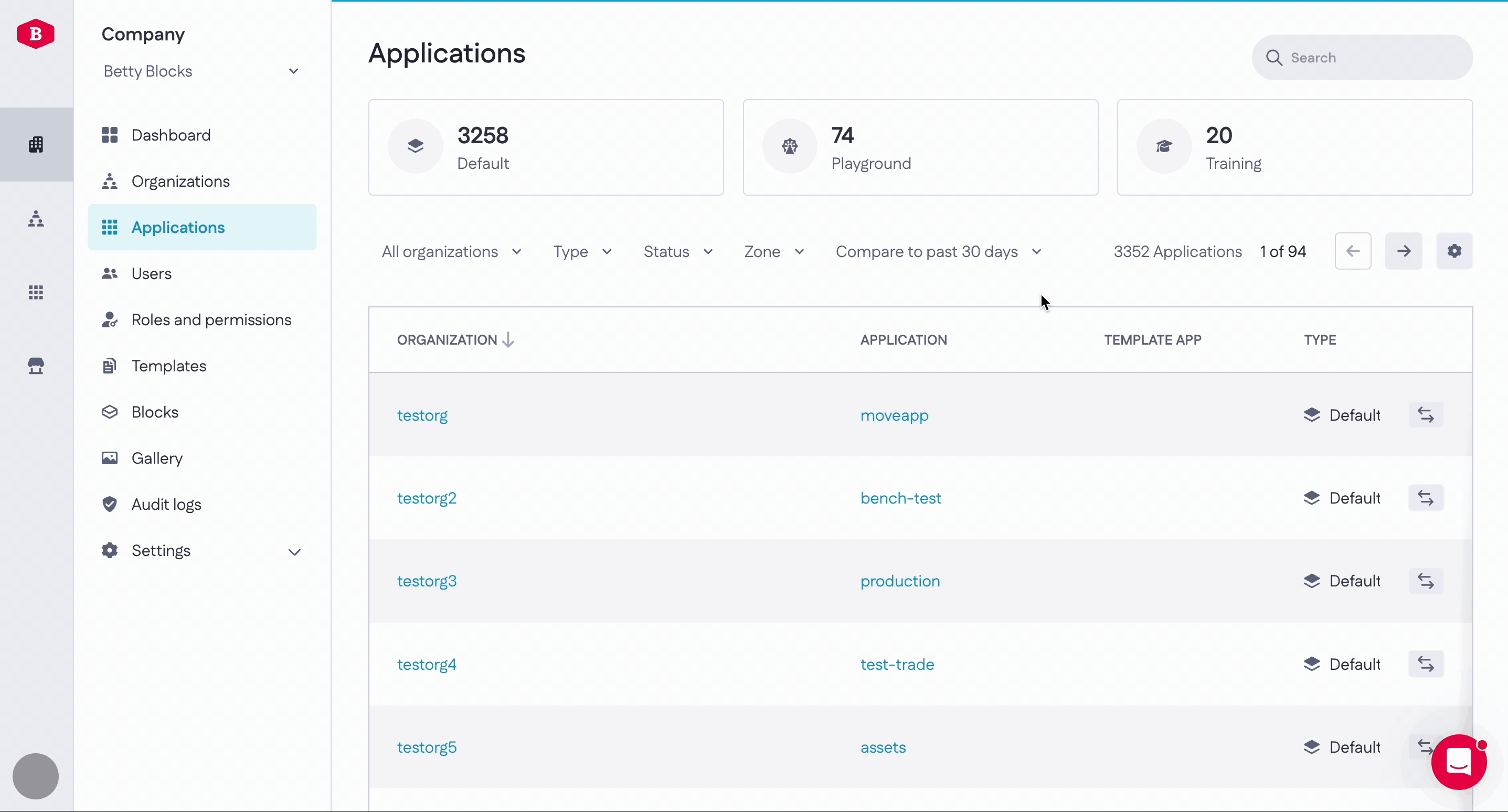Open the testorg4 organization link
Viewport: 1508px width, 812px height.
(427, 665)
